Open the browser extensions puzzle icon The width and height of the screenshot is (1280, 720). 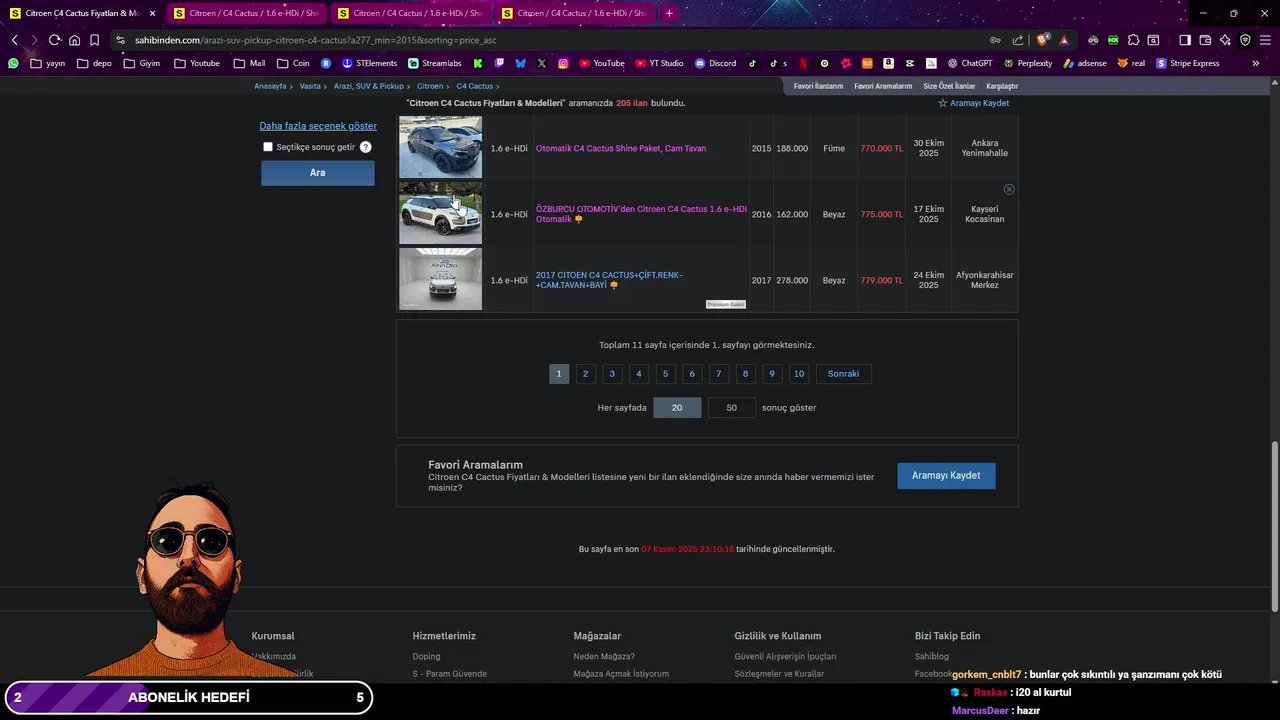coord(1133,40)
